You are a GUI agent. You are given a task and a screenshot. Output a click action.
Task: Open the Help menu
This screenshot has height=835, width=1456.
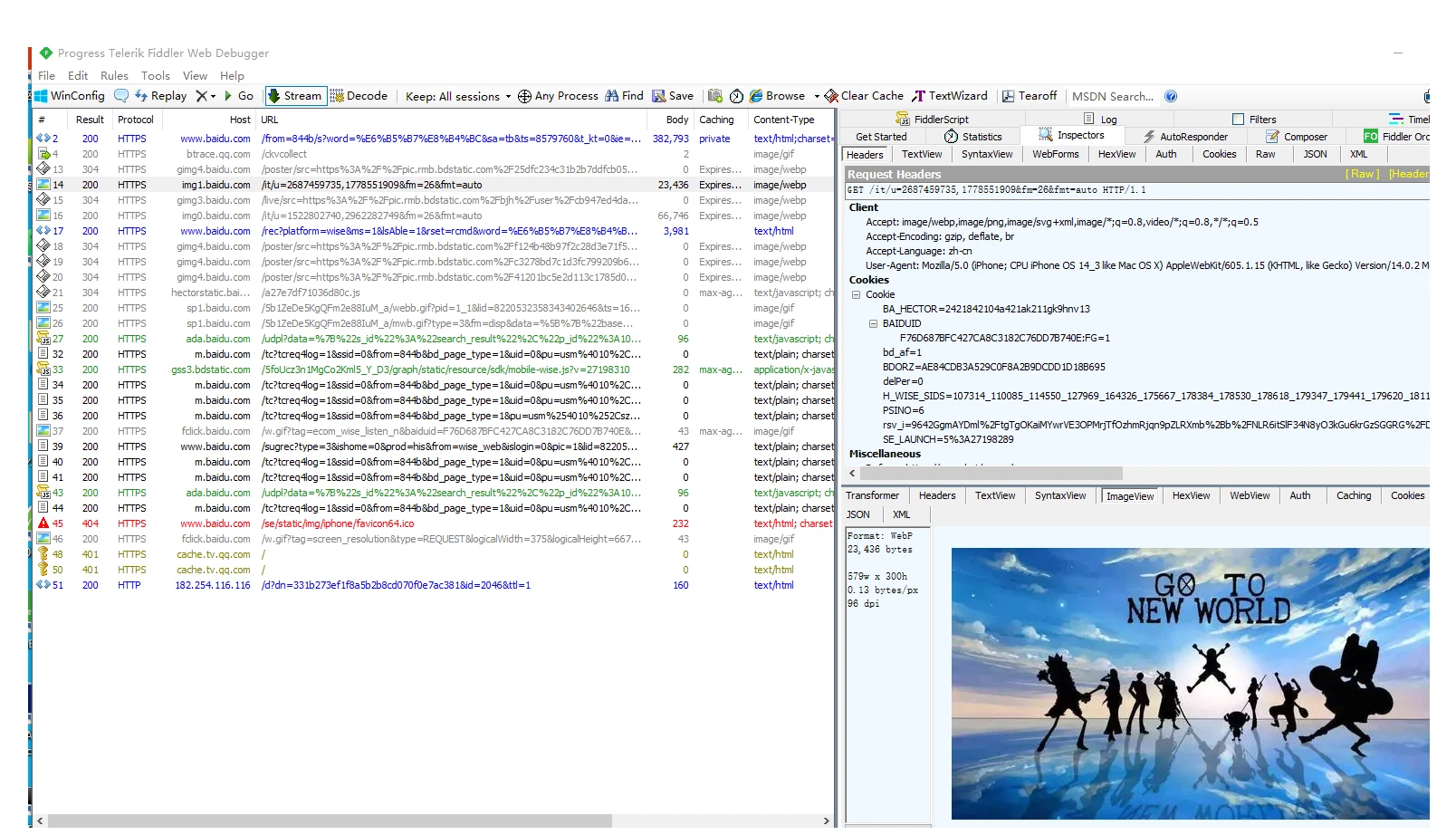232,76
